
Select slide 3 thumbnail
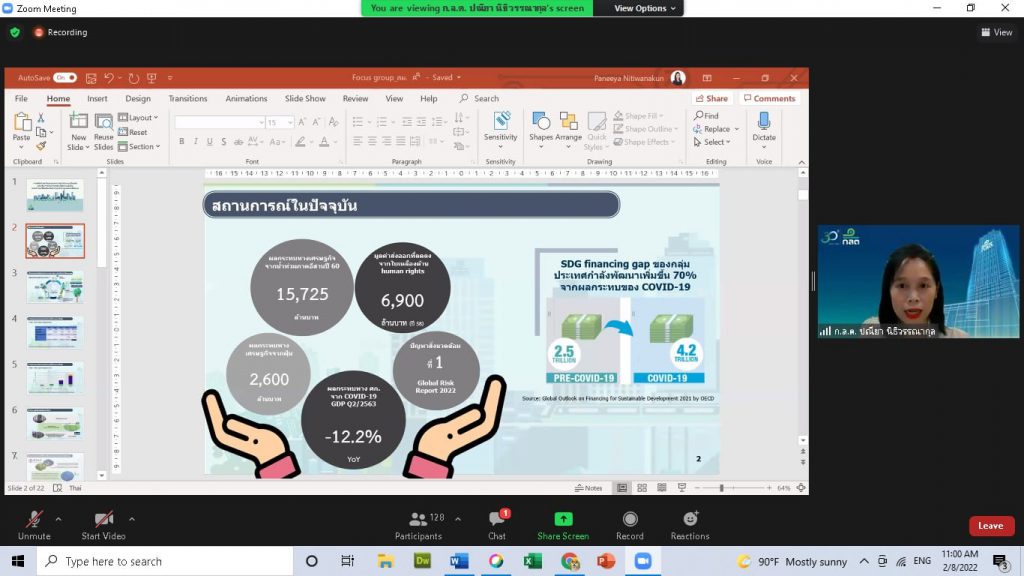(x=55, y=286)
